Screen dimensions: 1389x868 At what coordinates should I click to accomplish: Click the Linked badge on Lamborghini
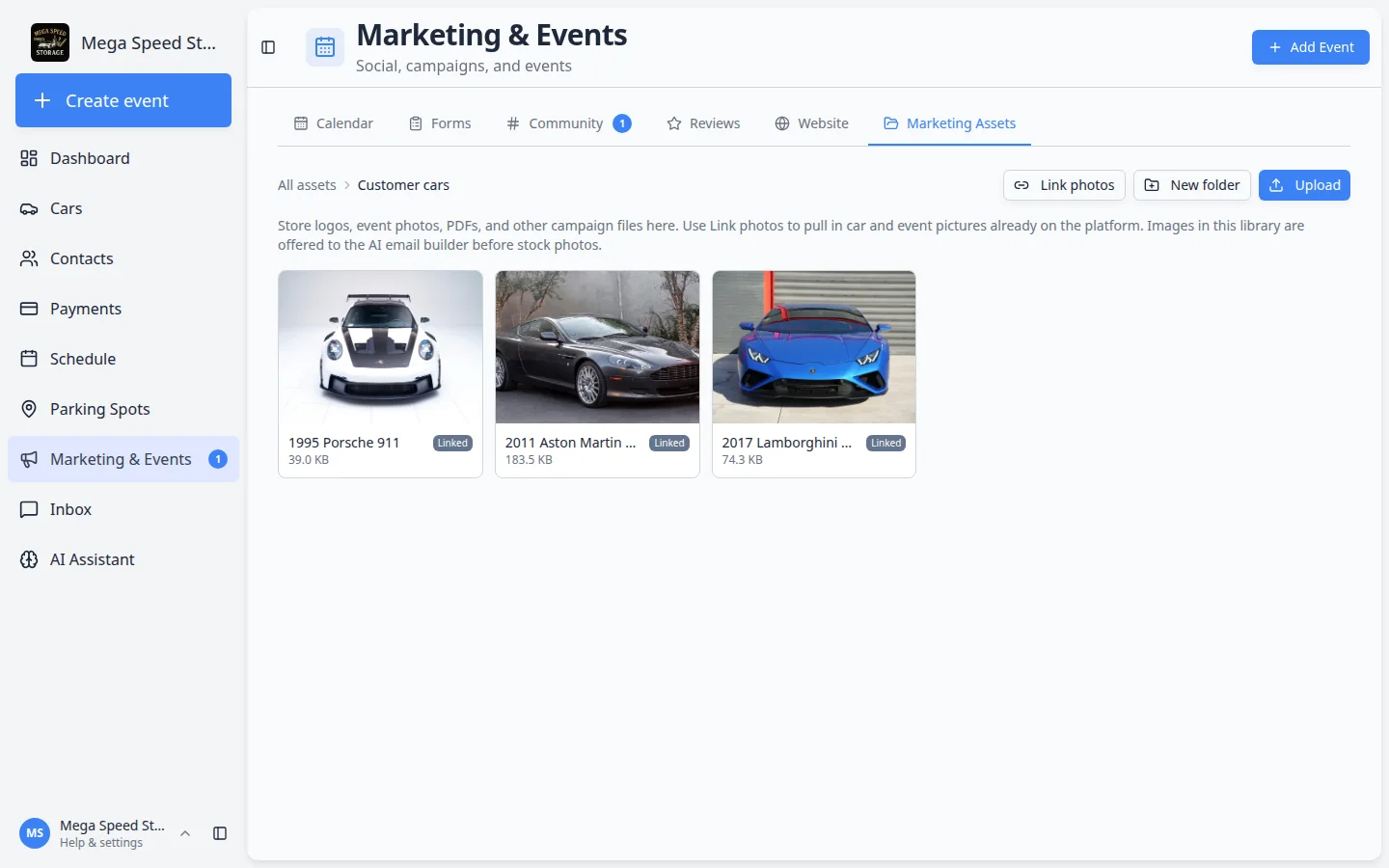pos(886,444)
